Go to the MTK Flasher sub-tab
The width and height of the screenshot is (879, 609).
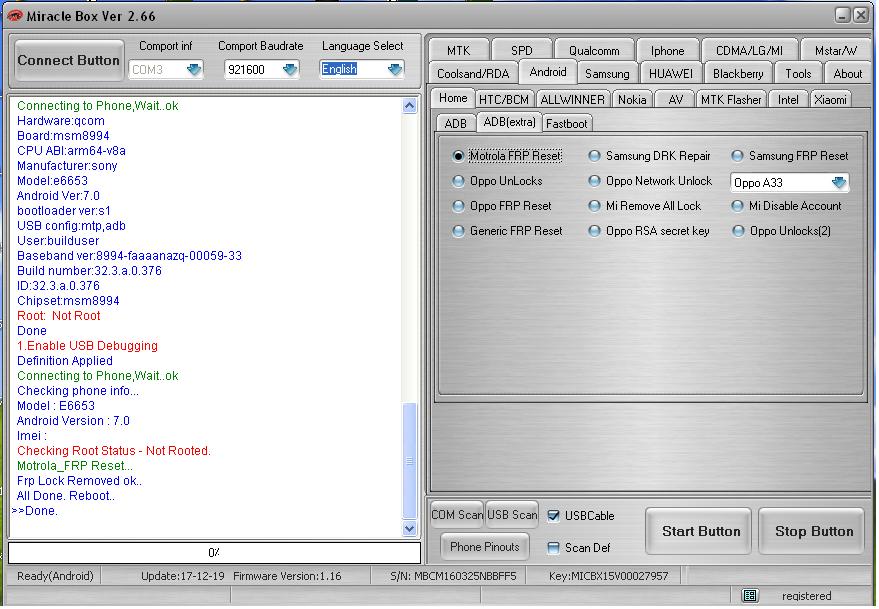(731, 100)
